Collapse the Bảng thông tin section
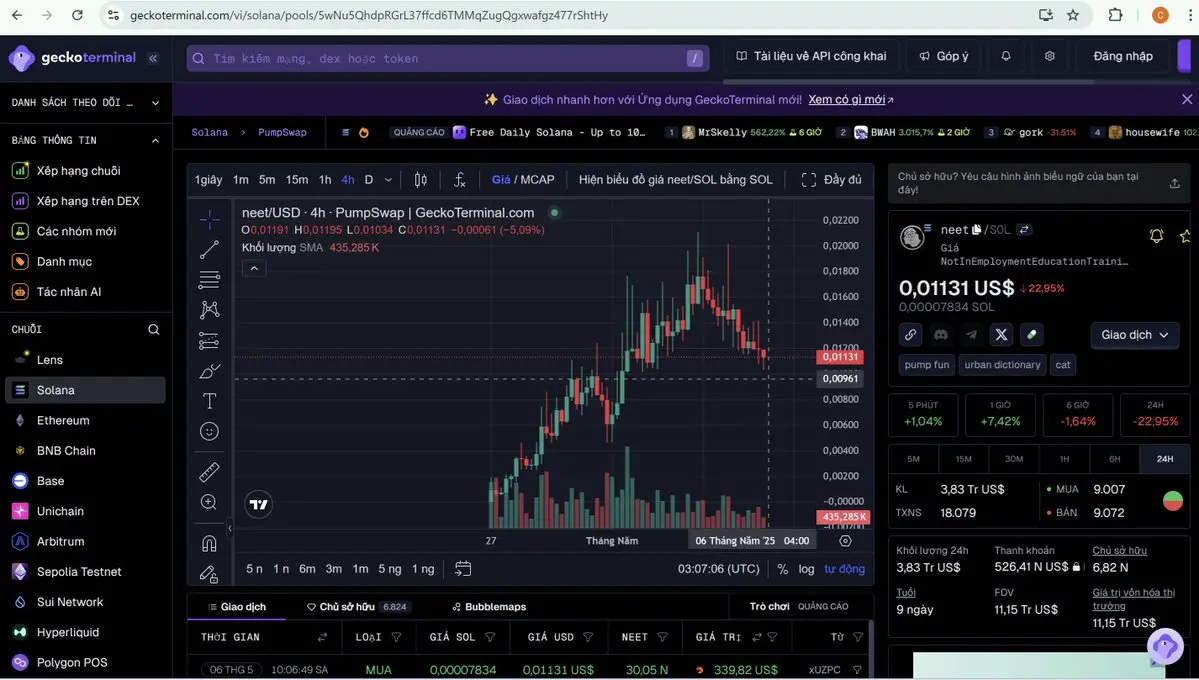 pos(155,141)
